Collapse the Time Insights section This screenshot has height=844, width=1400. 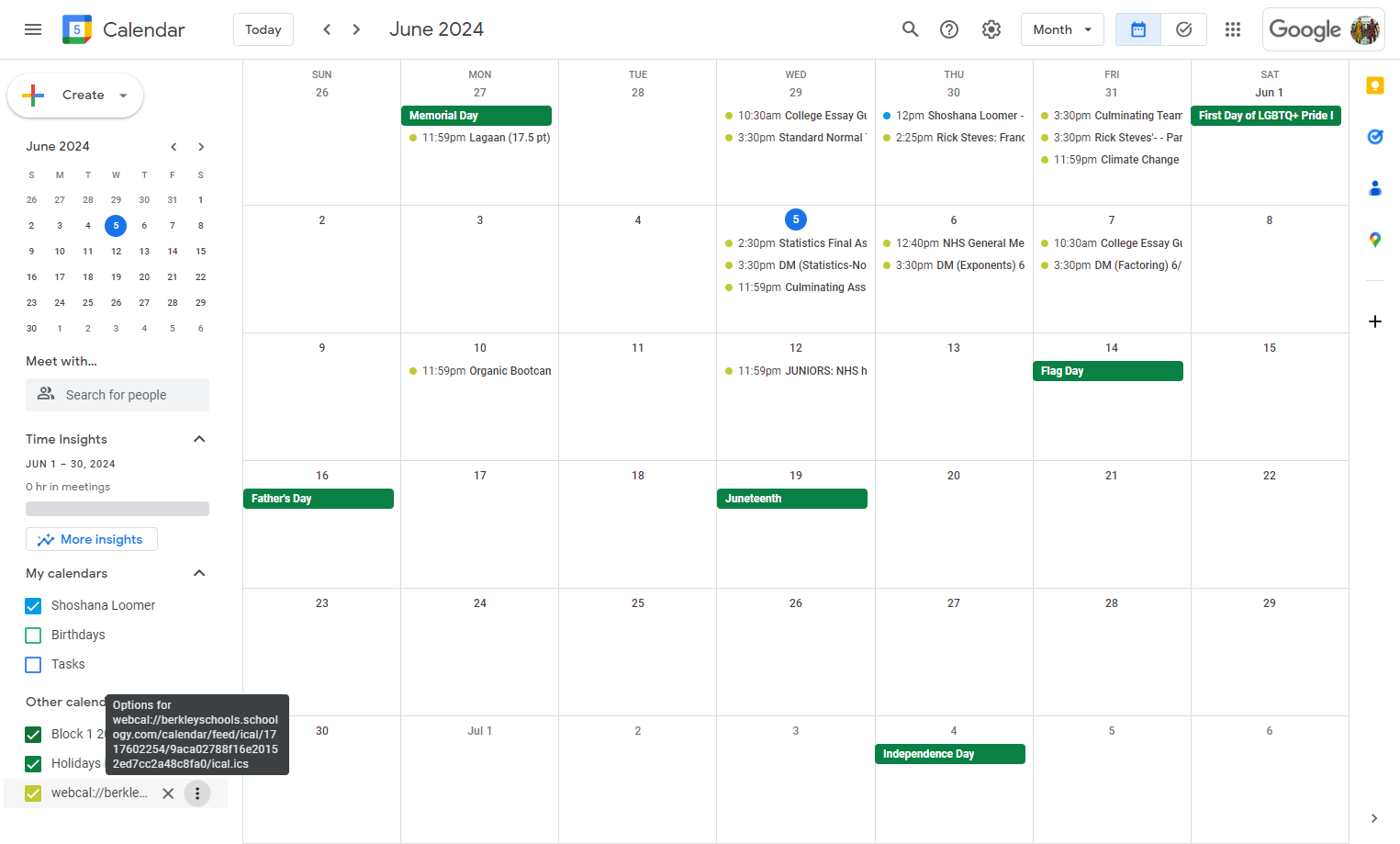[x=199, y=439]
